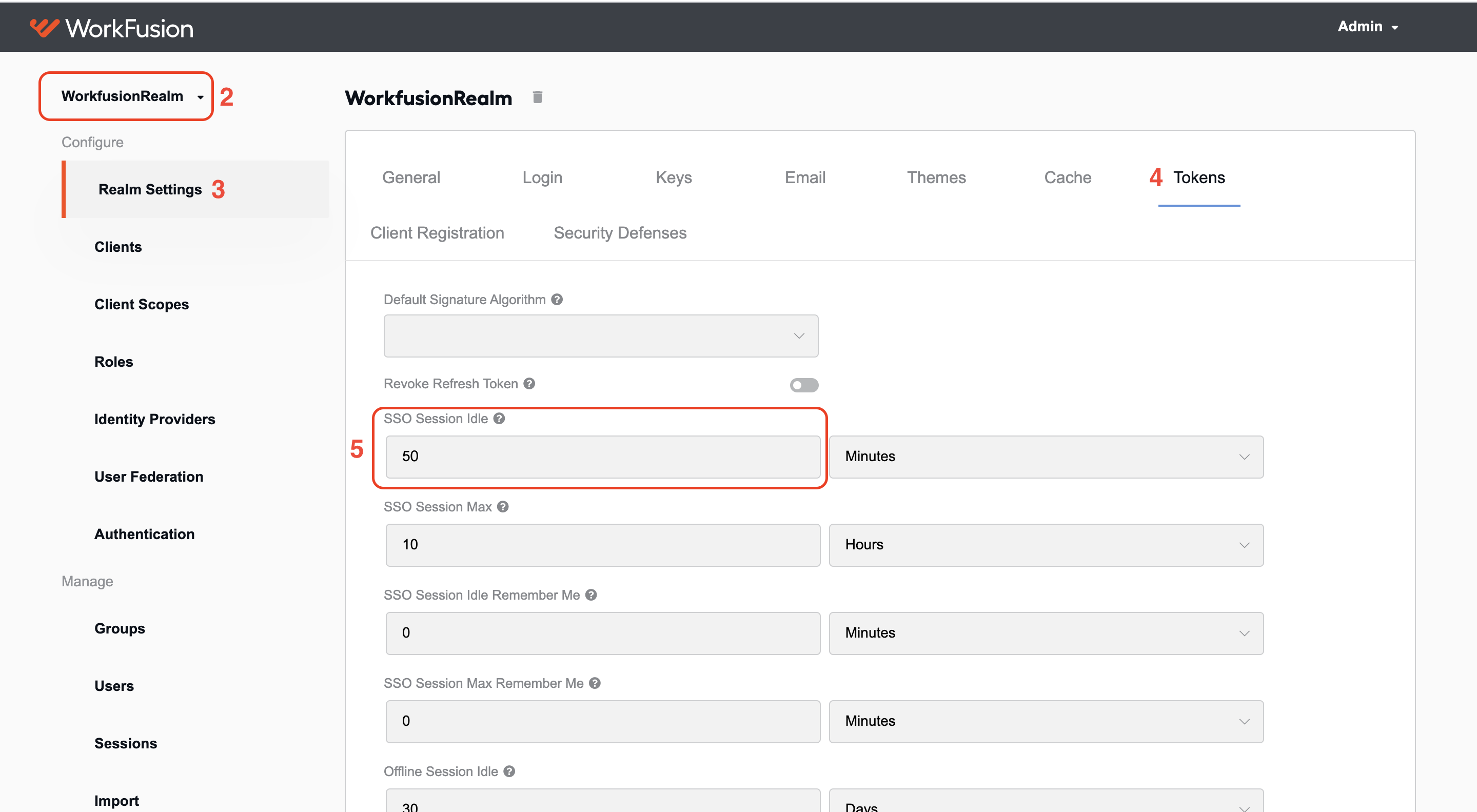Change Offline Session Idle Days unit
The height and width of the screenshot is (812, 1477).
point(1046,801)
